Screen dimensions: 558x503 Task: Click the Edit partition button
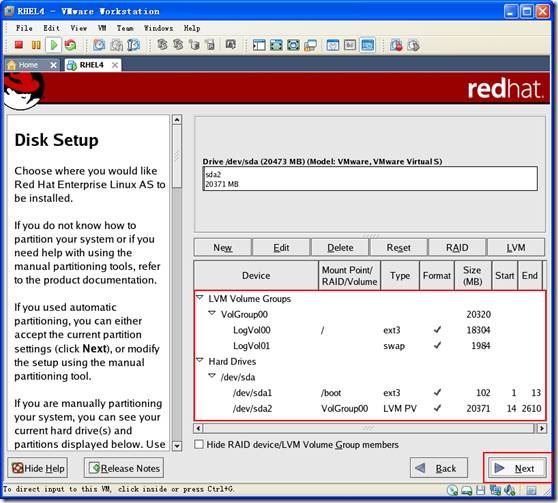(281, 247)
